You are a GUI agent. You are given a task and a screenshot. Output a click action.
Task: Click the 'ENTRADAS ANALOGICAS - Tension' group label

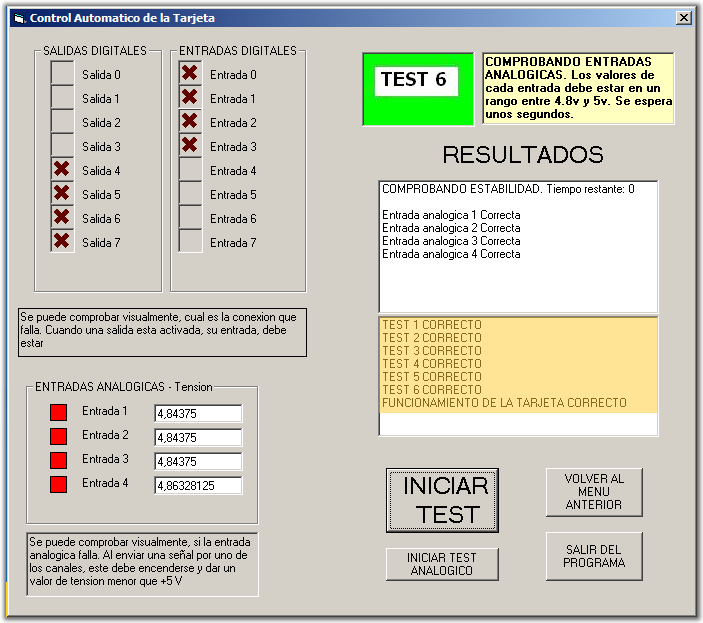(124, 387)
